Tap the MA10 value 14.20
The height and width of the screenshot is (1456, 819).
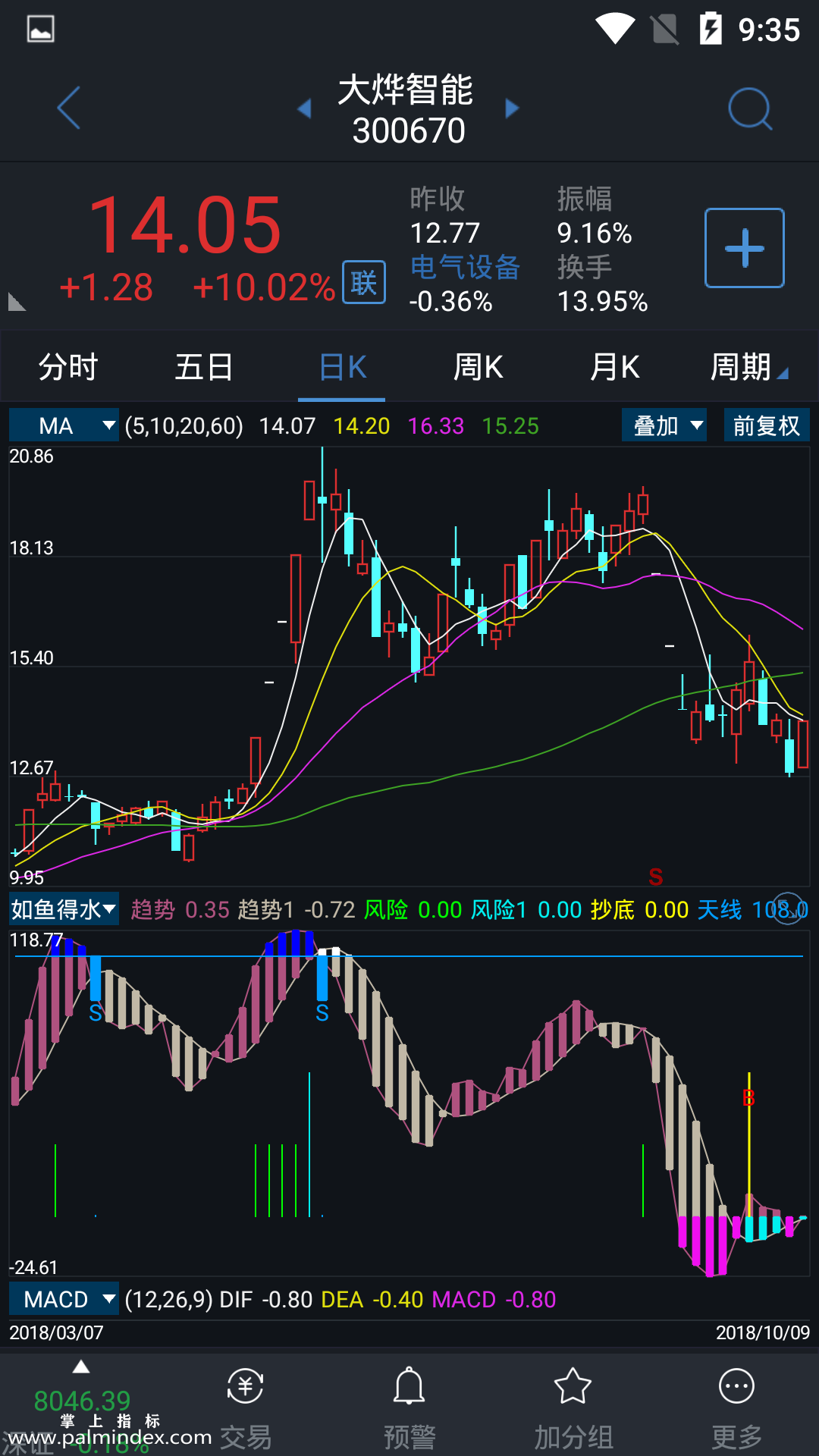pyautogui.click(x=362, y=425)
